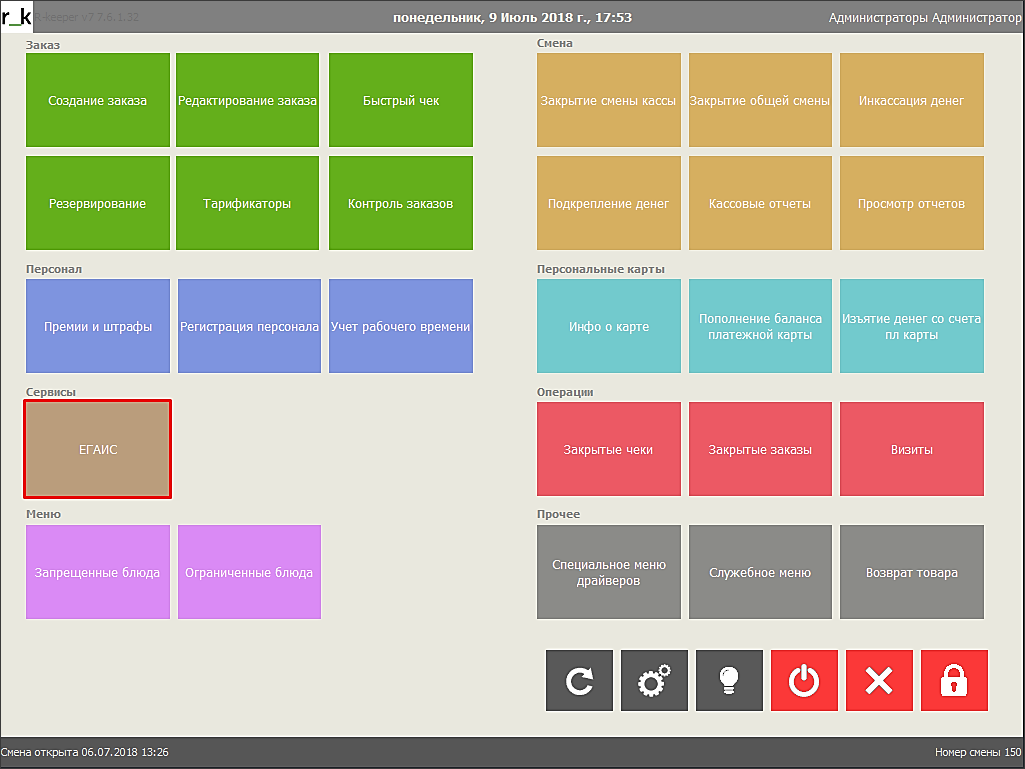This screenshot has height=769, width=1025.
Task: Click the red X icon button
Action: click(879, 681)
